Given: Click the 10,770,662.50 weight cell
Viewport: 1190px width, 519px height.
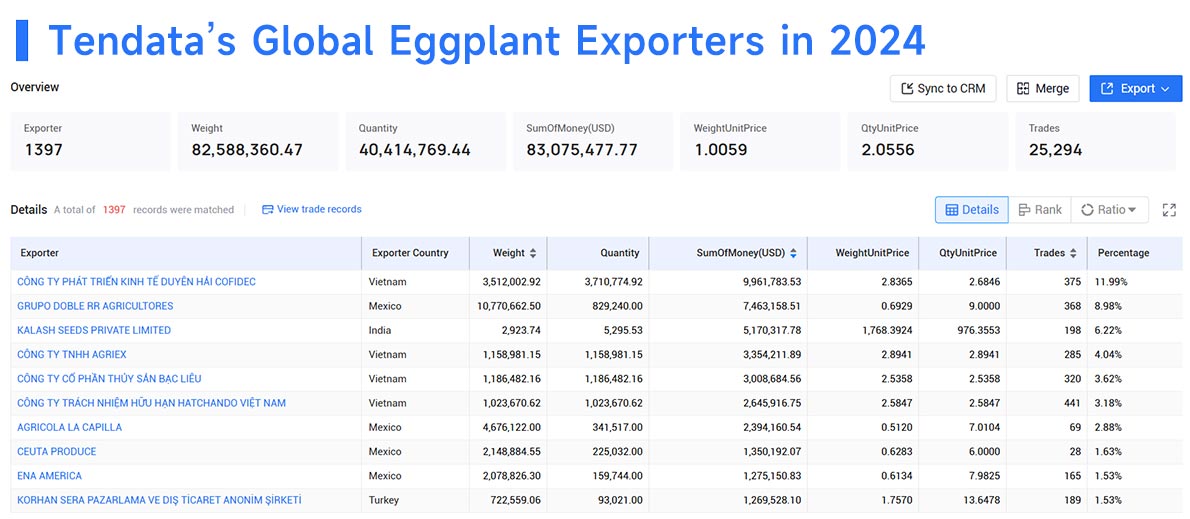Looking at the screenshot, I should click(x=507, y=306).
